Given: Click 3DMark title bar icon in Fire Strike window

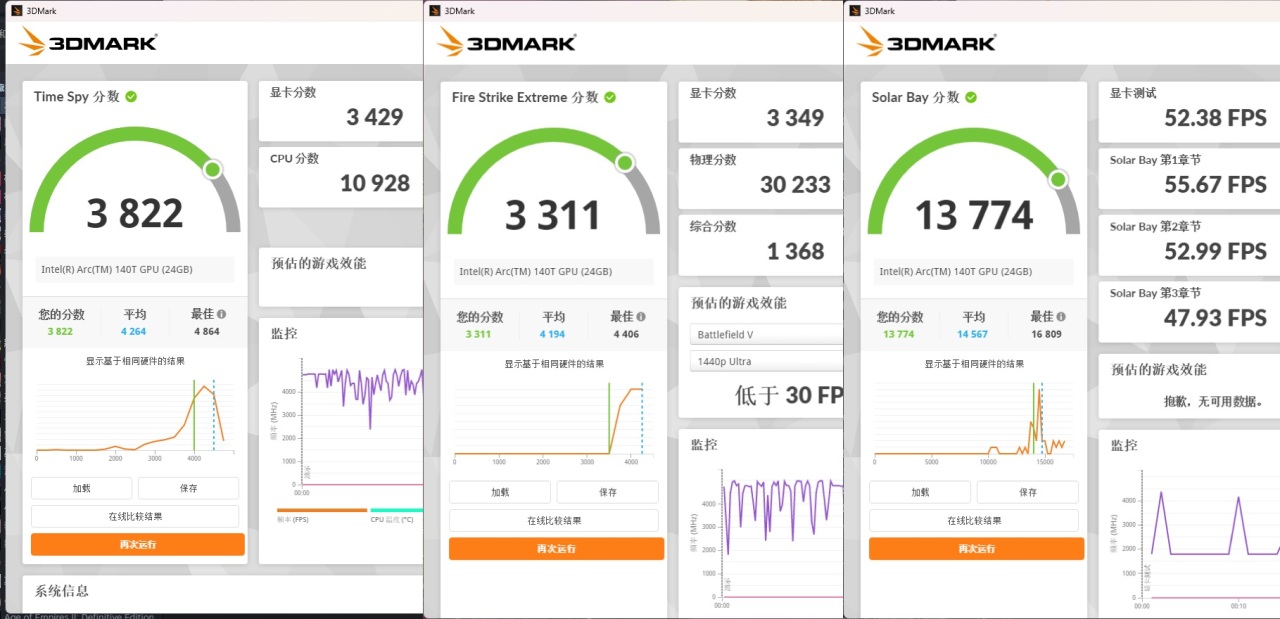Looking at the screenshot, I should [436, 11].
